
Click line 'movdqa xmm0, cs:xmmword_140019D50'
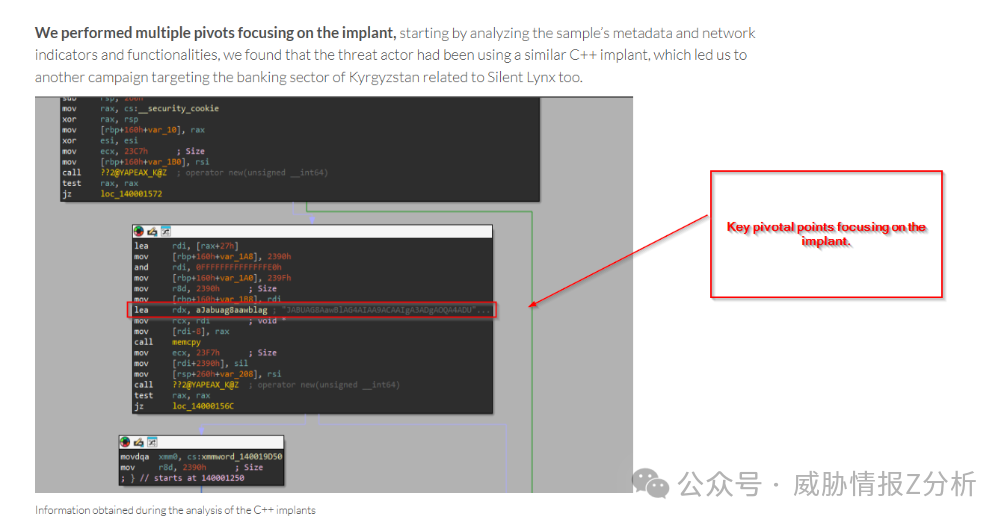(201, 457)
